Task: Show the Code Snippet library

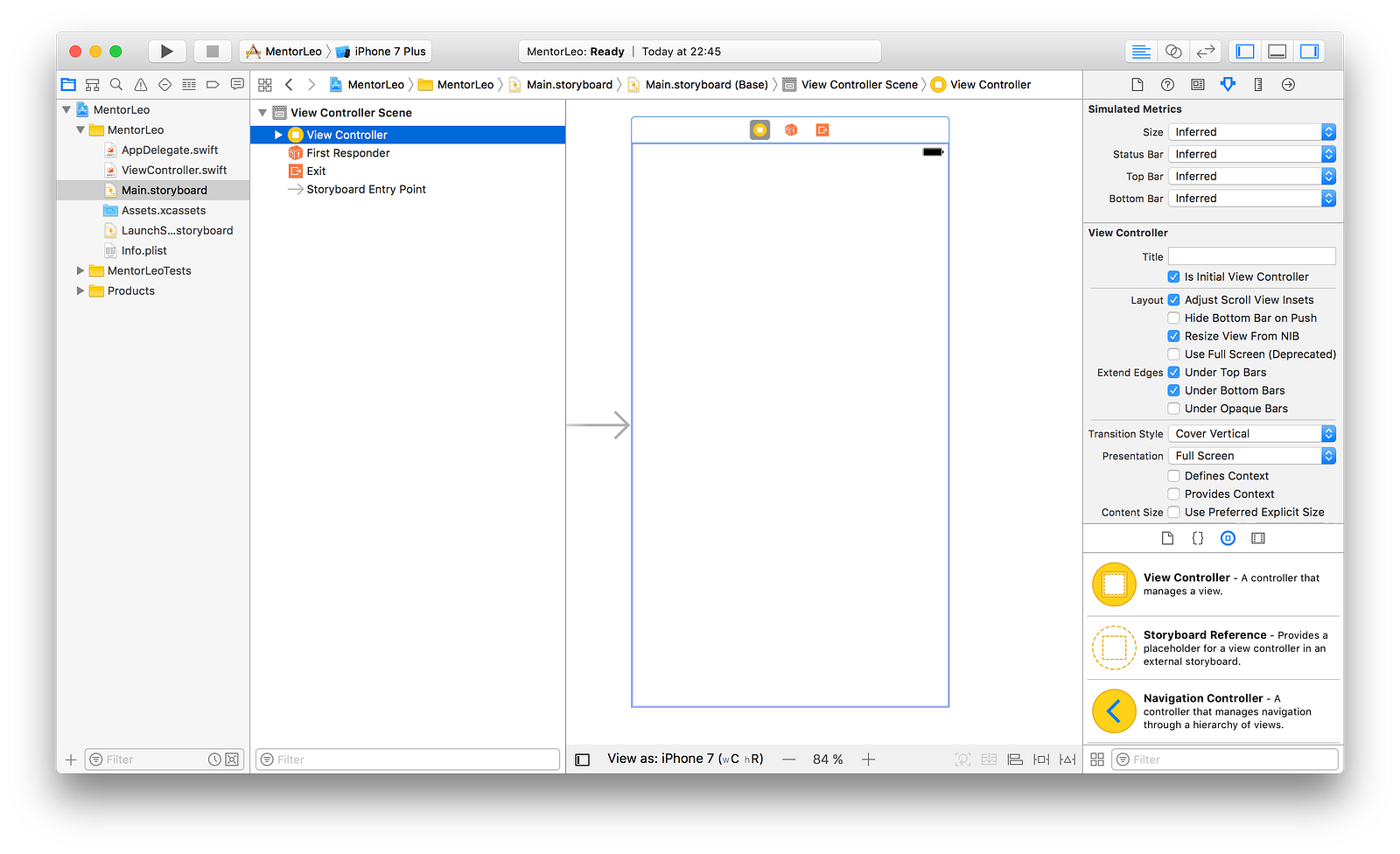Action: click(x=1198, y=538)
